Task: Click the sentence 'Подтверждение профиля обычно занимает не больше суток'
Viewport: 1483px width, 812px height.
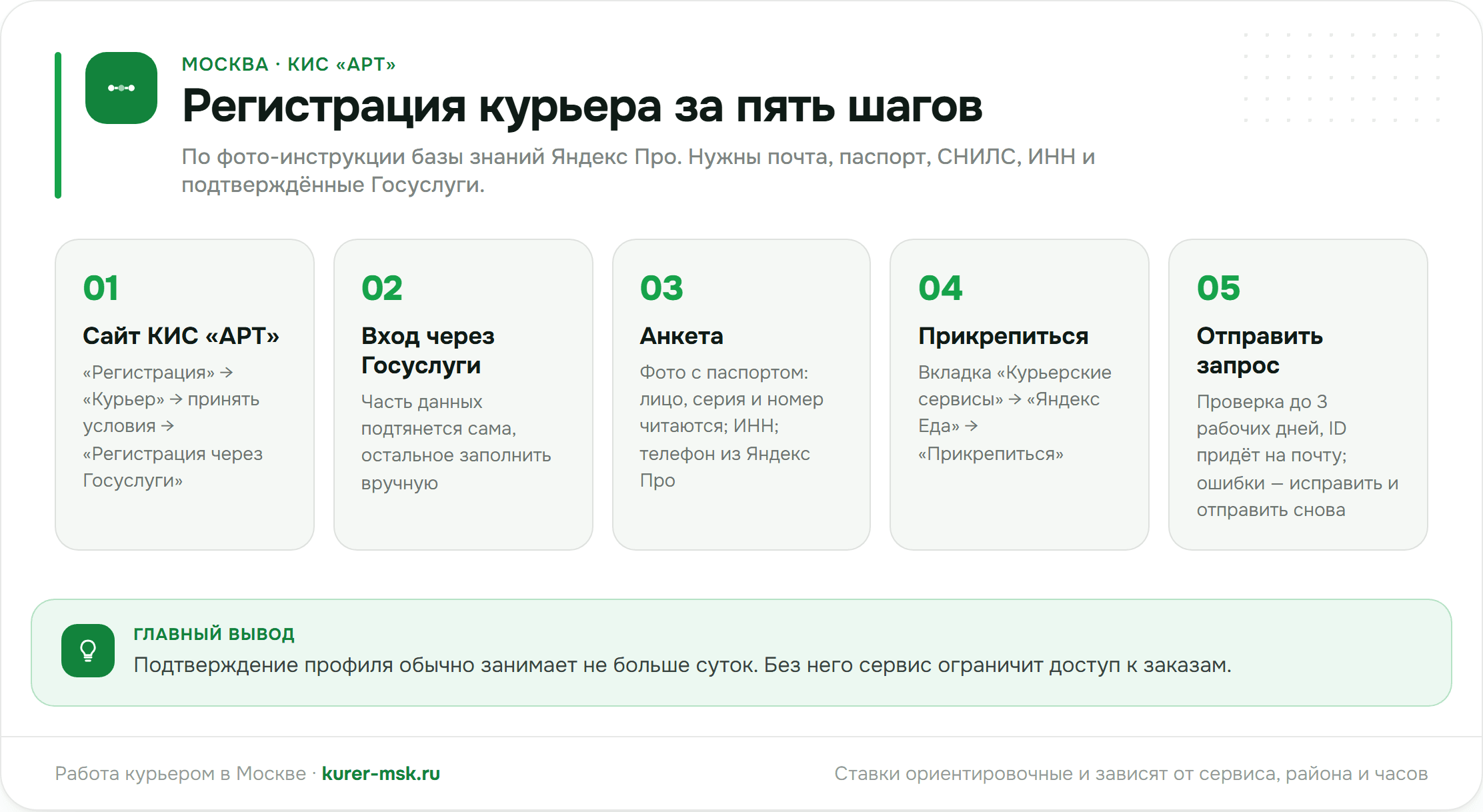Action: (445, 665)
